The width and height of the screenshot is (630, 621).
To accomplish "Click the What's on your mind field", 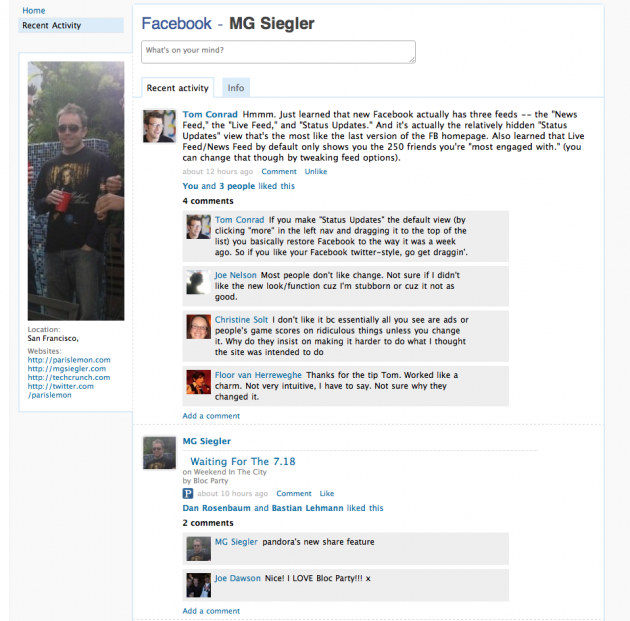I will [278, 52].
